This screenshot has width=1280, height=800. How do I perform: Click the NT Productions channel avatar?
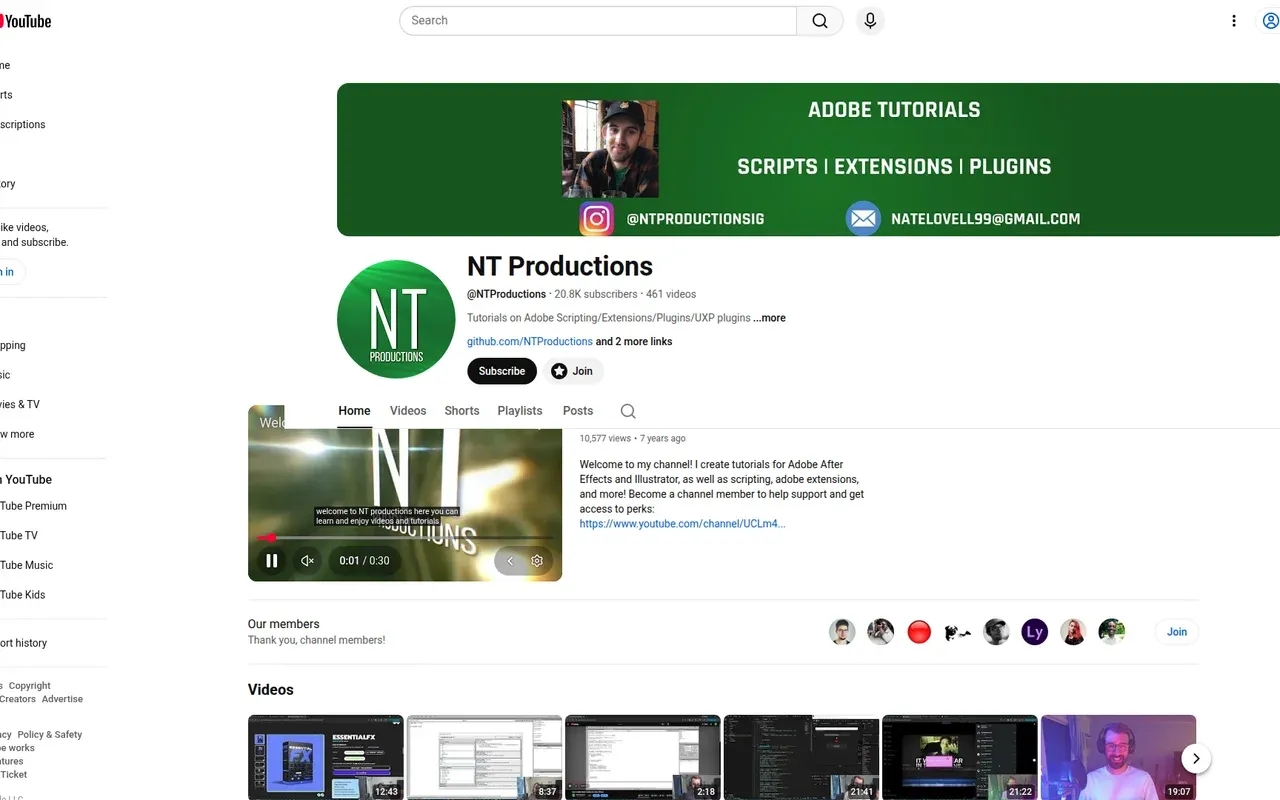point(396,320)
